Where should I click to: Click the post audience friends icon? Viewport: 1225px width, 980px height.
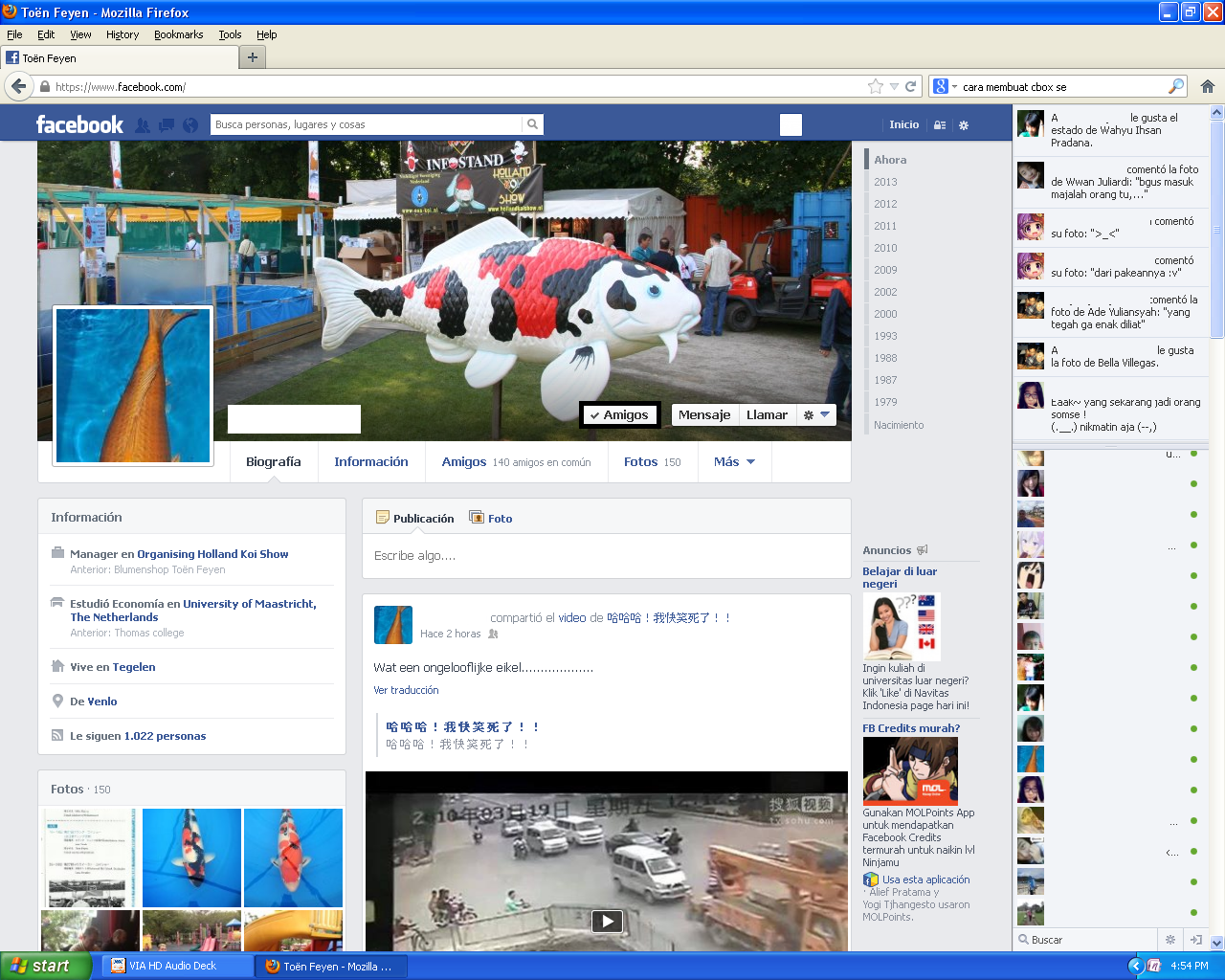click(493, 634)
